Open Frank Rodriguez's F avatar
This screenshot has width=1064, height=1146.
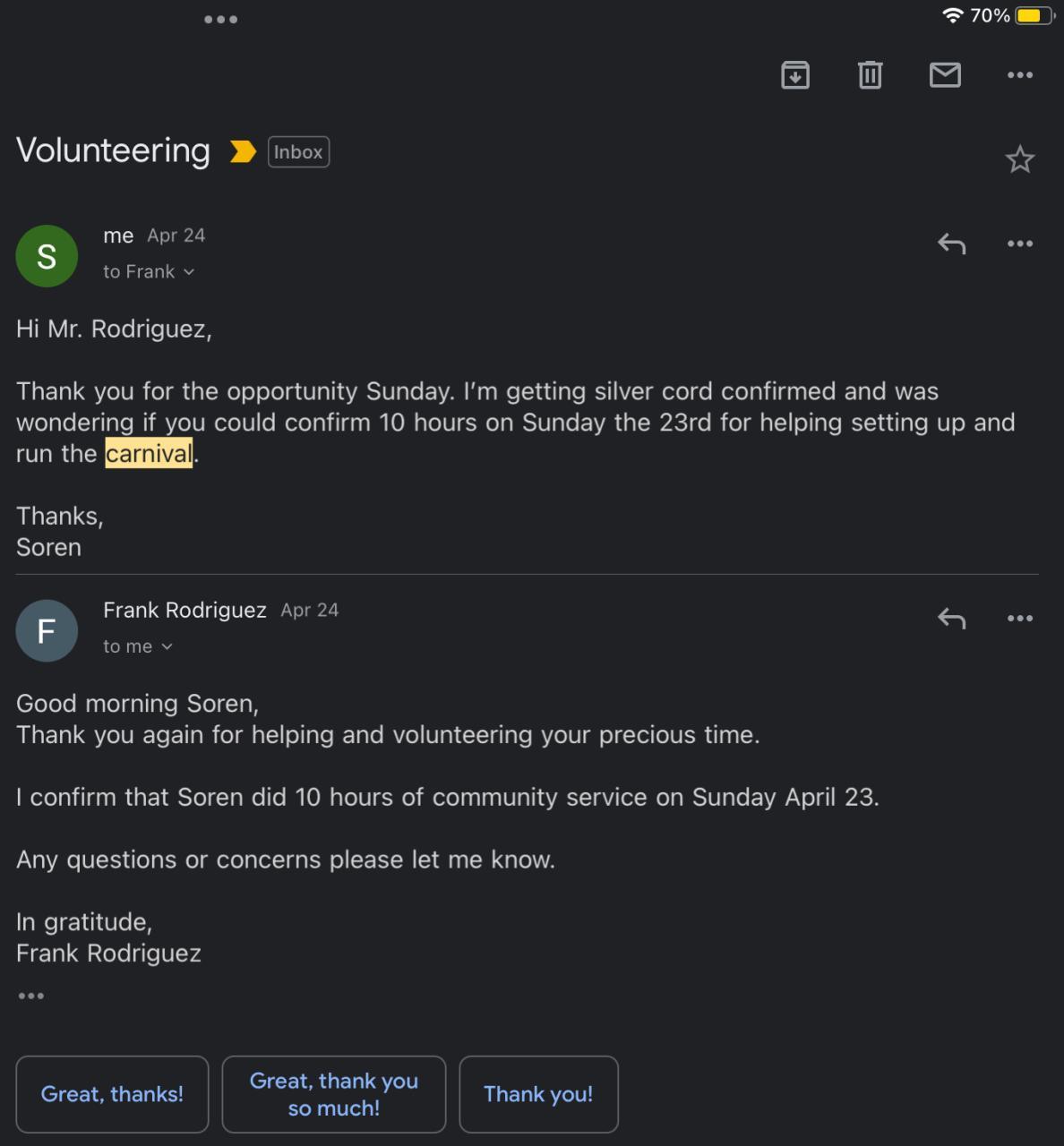point(47,631)
